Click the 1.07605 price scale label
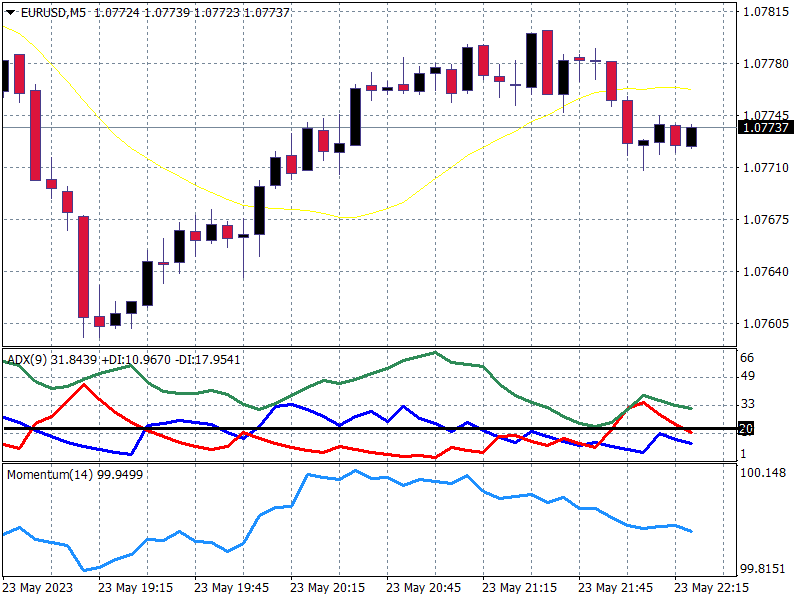The image size is (800, 600). (x=765, y=323)
